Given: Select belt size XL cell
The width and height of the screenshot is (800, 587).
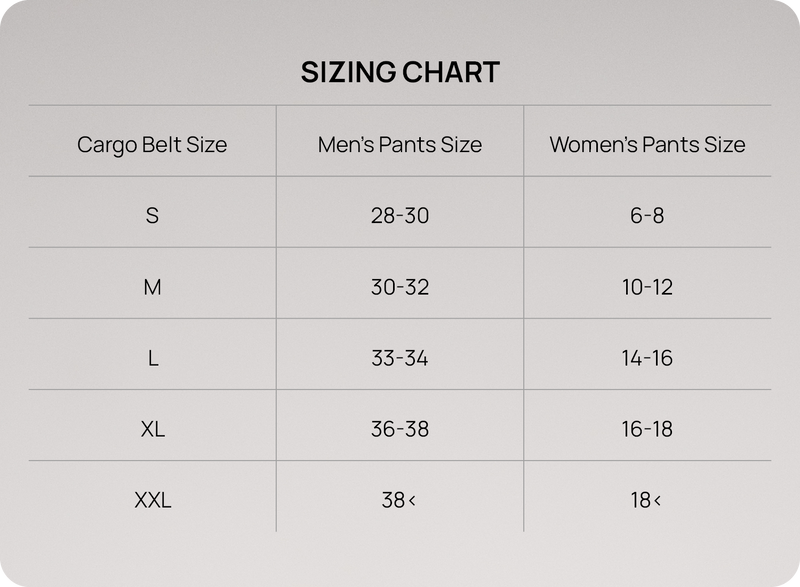Looking at the screenshot, I should click(x=152, y=429).
